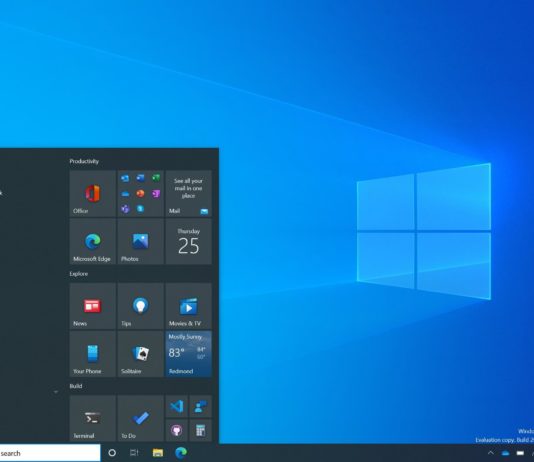Viewport: 534px width, 462px height.
Task: Launch PowerPoint from the Office apps folder tile
Action: 140,193
